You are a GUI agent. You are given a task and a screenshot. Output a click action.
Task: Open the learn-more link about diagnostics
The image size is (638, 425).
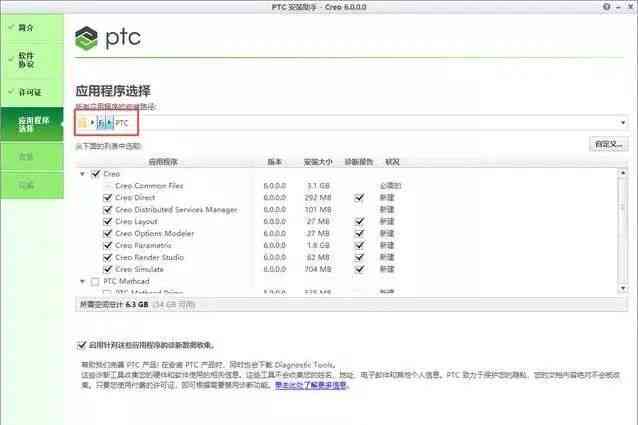coord(310,385)
